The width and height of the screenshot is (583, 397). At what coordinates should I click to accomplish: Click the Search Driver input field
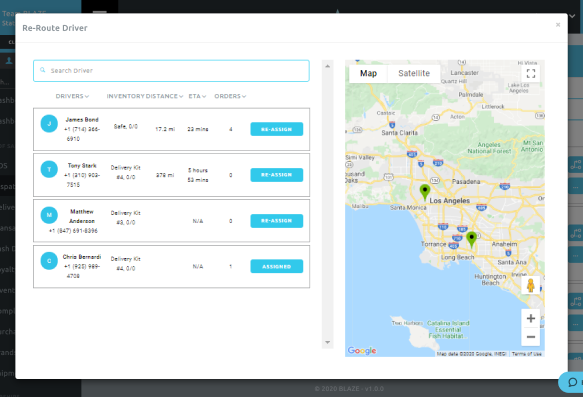coord(171,71)
